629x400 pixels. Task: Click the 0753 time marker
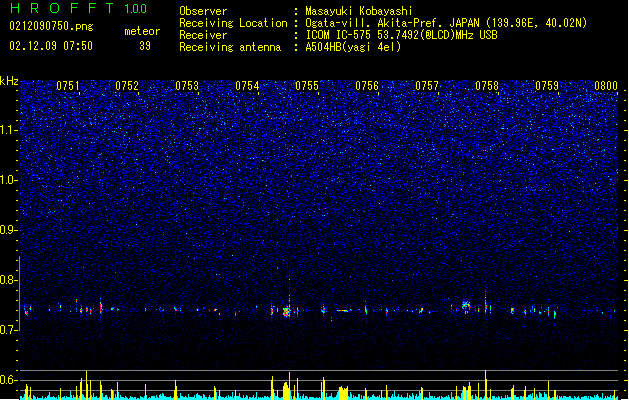coord(187,86)
